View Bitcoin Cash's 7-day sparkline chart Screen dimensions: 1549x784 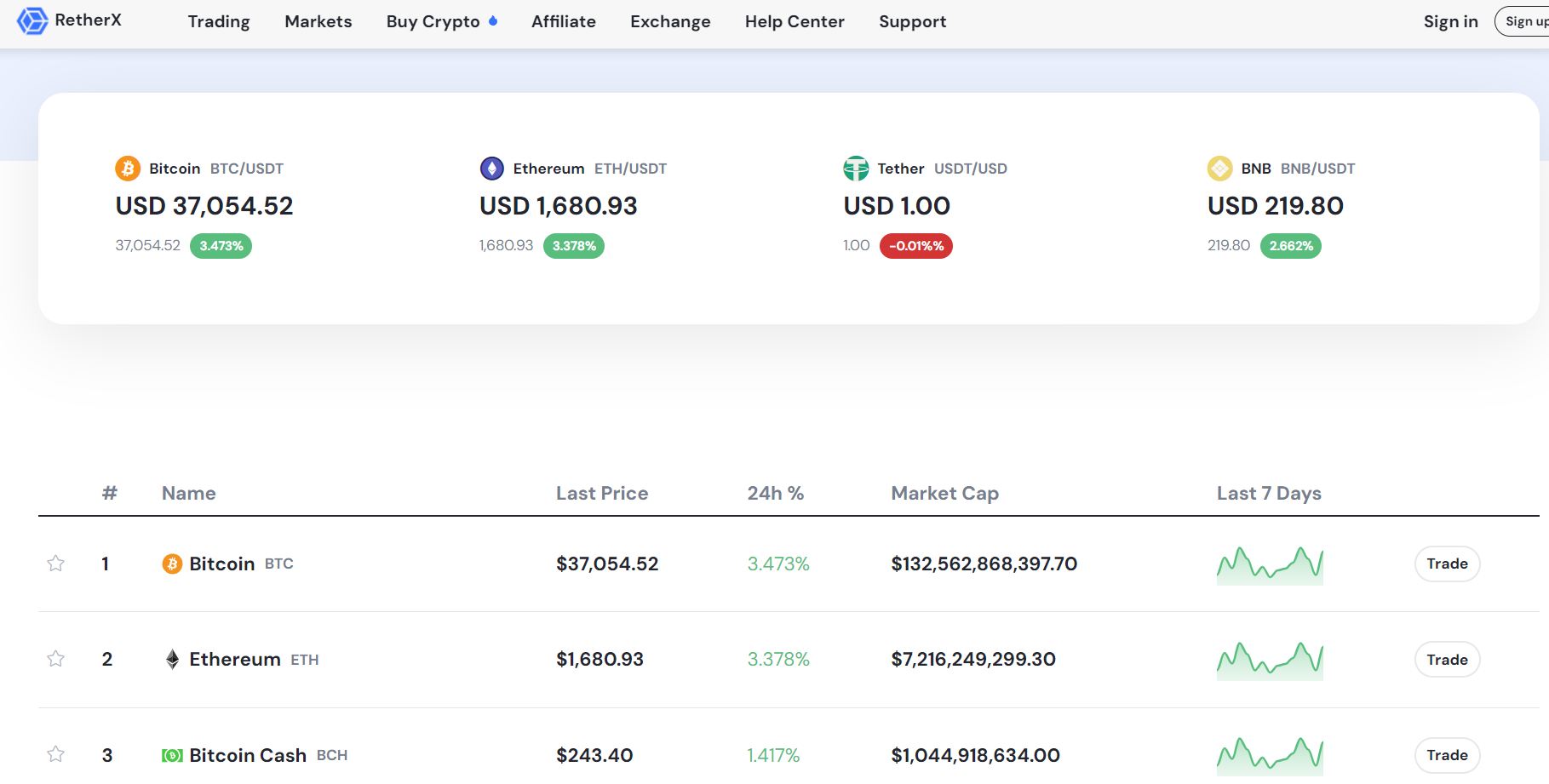pos(1270,756)
